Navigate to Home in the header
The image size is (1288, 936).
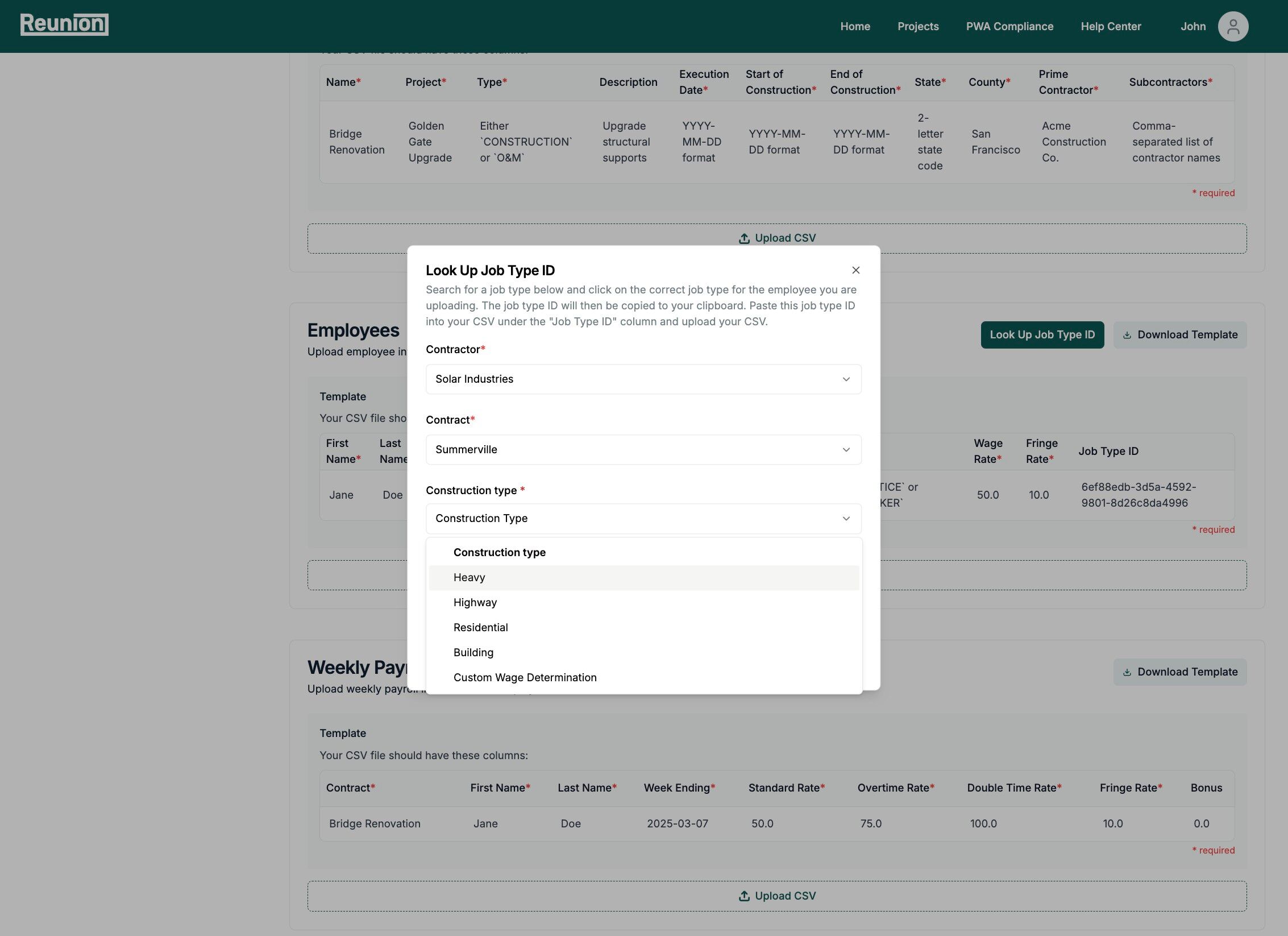click(854, 26)
